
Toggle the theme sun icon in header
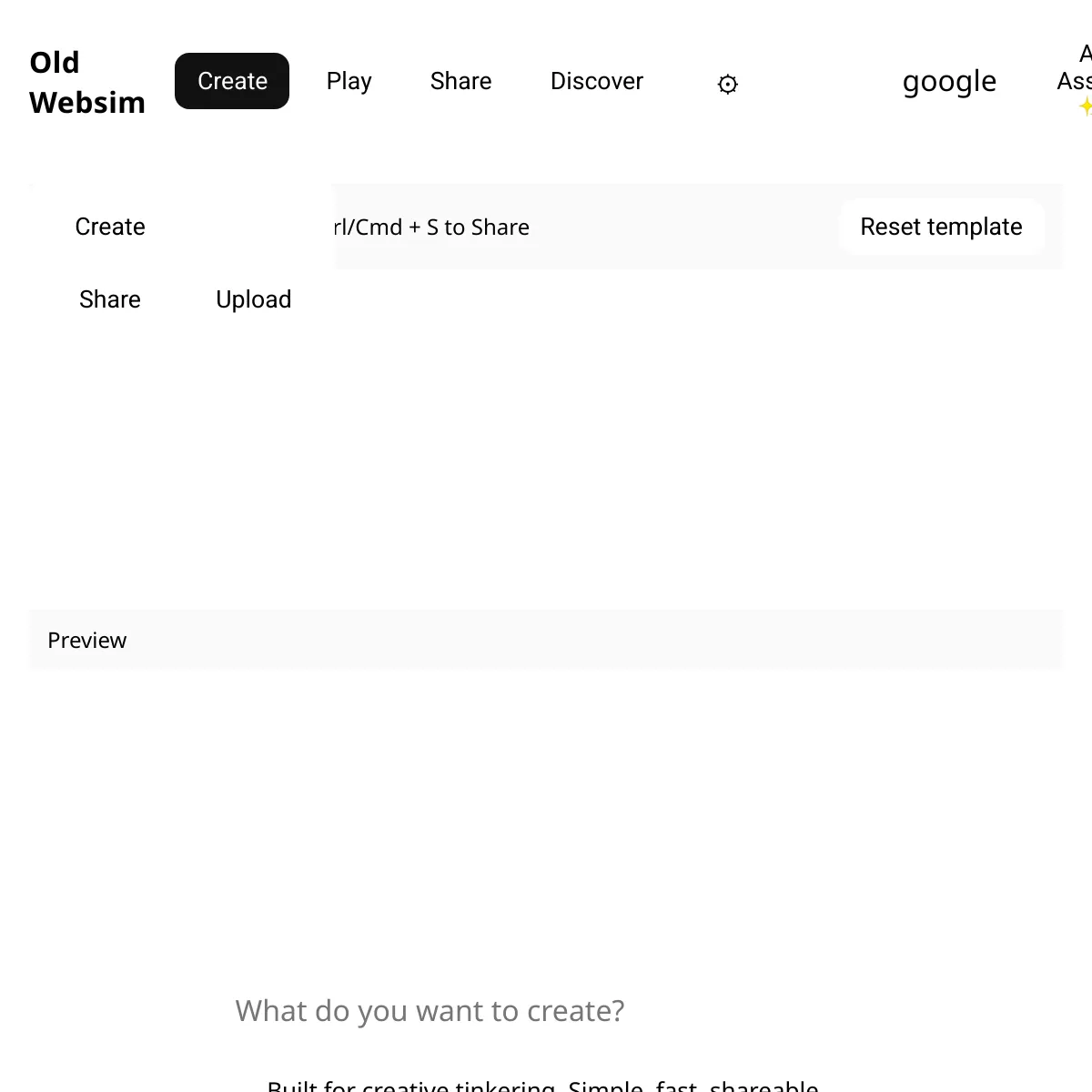[x=727, y=85]
